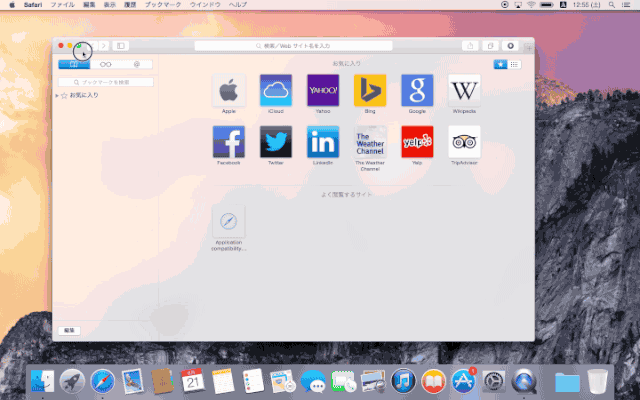Click the Safari compass in the Dock
The height and width of the screenshot is (400, 640).
tap(102, 381)
